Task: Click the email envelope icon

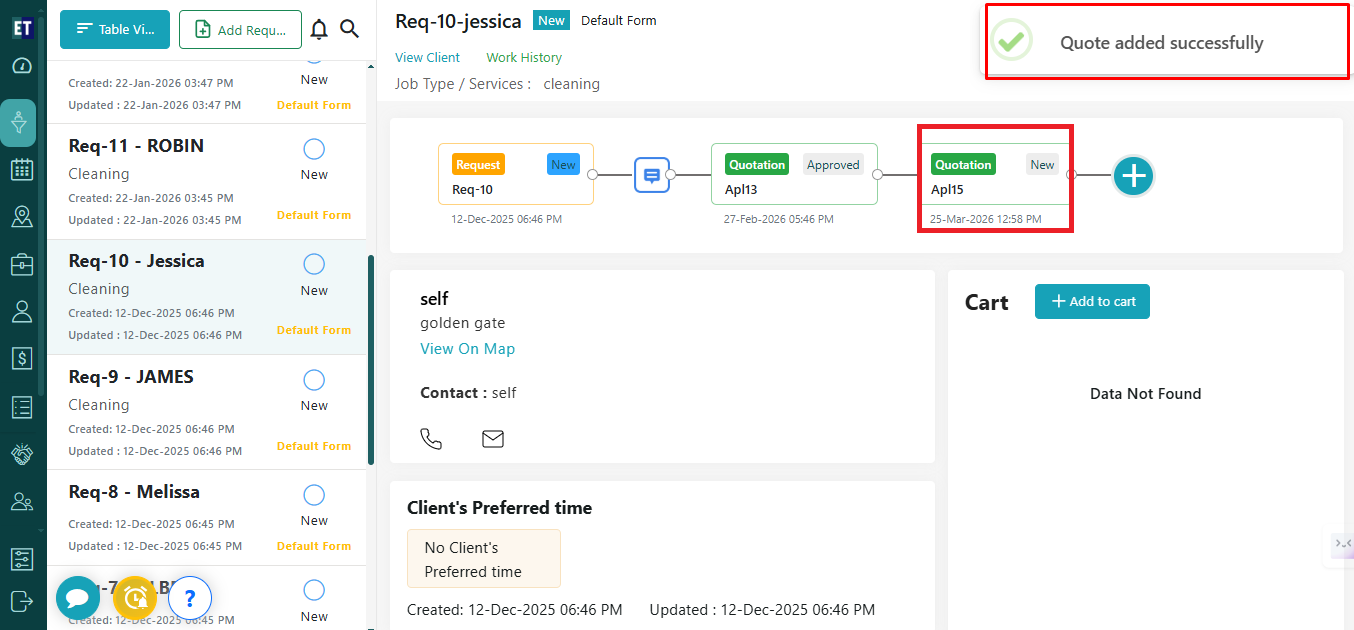Action: [x=493, y=439]
